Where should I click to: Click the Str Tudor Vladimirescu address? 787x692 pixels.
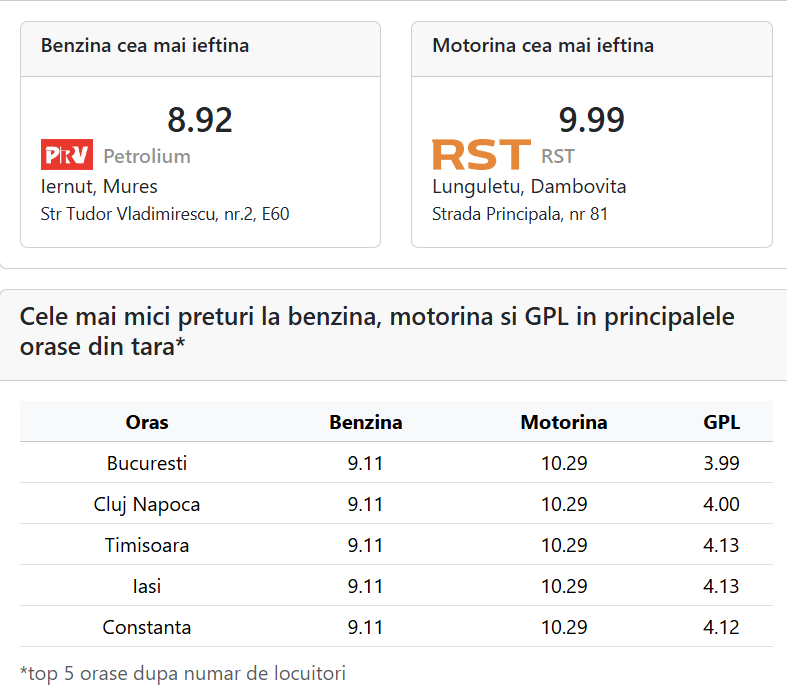pos(165,213)
